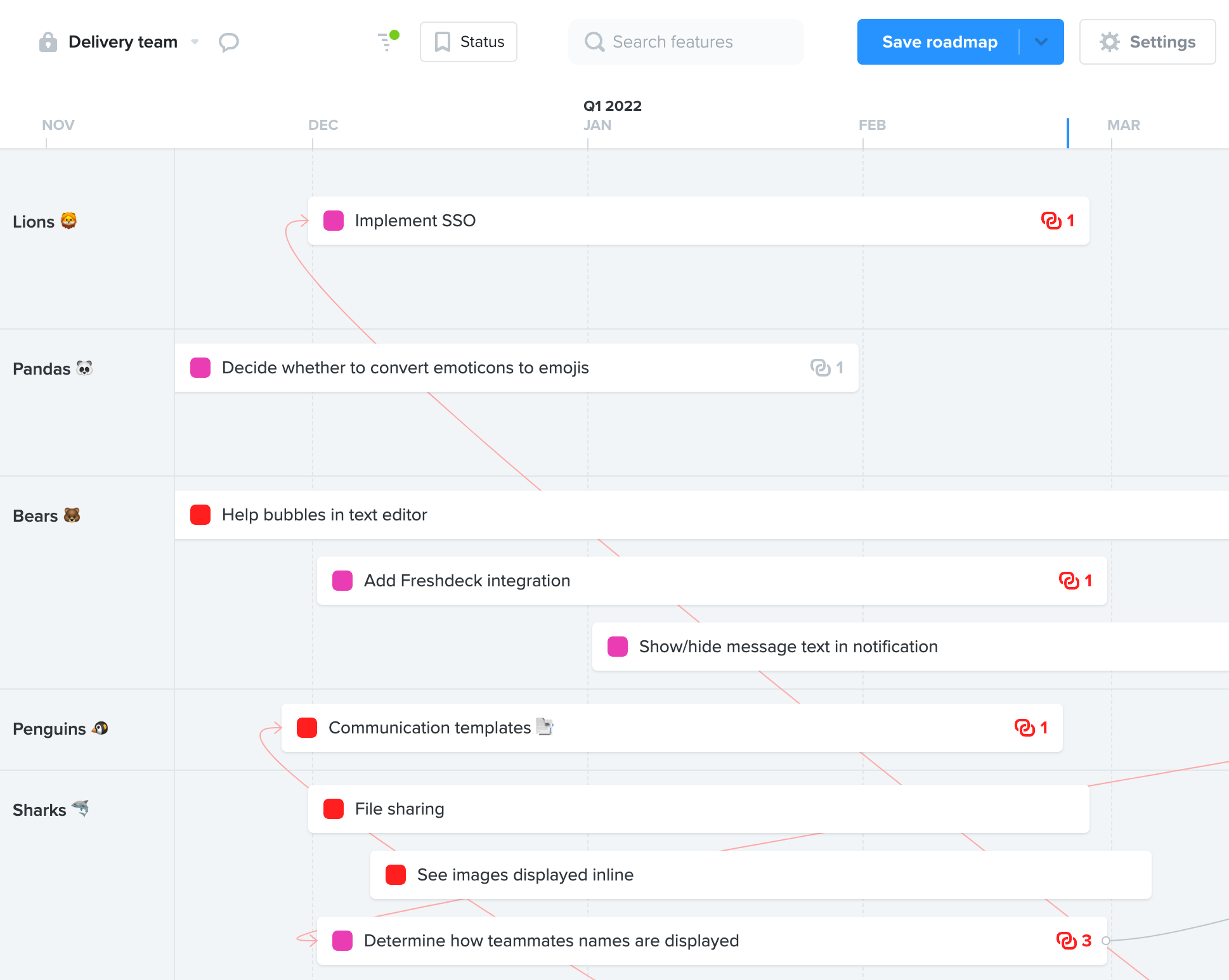Expand the Save roadmap dropdown arrow
Viewport: 1229px width, 980px height.
pyautogui.click(x=1041, y=42)
